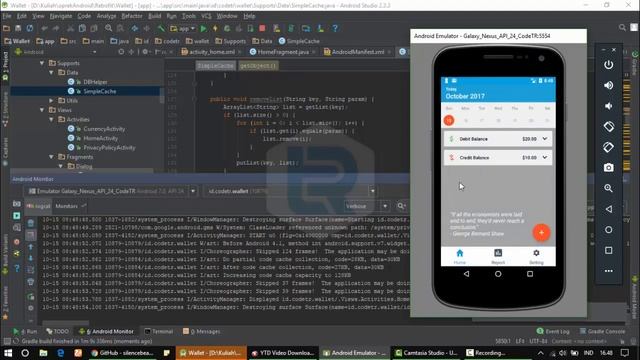This screenshot has width=640, height=360.
Task: Click emulator sidebar Home circle
Action: pyautogui.click(x=608, y=230)
